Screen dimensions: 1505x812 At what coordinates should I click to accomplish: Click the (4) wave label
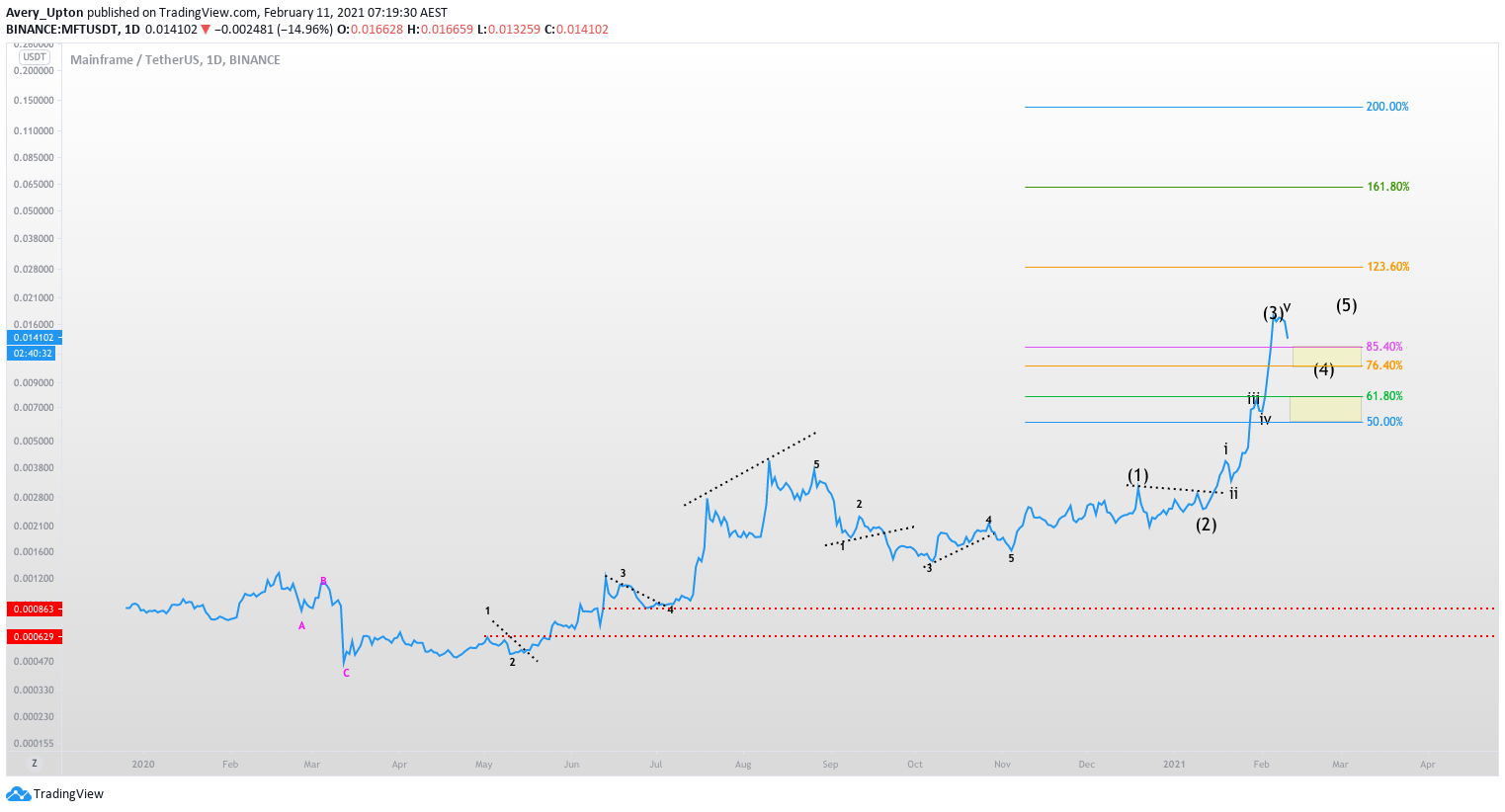(x=1324, y=370)
